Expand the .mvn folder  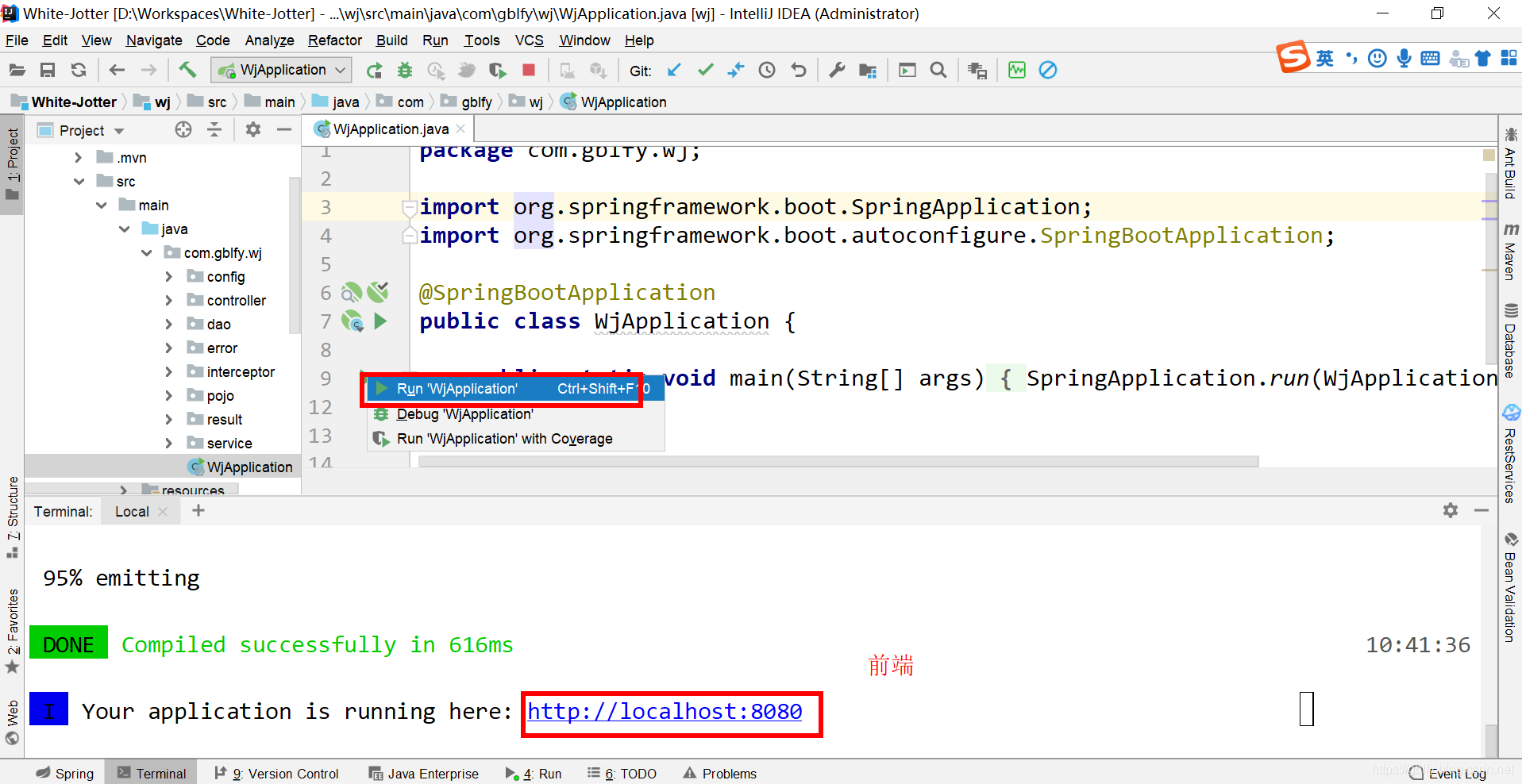click(x=78, y=158)
